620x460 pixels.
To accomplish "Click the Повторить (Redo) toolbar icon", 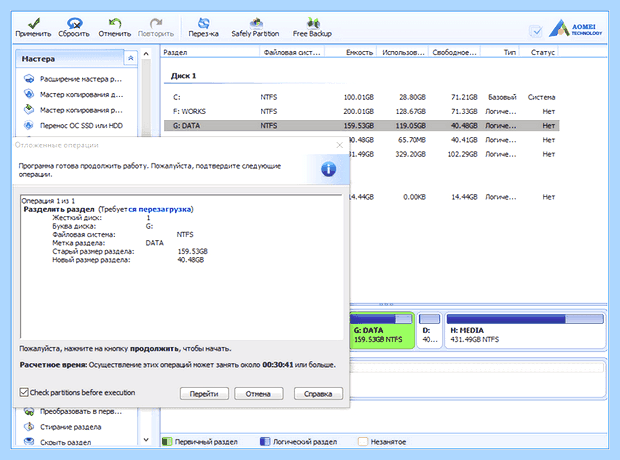I will [x=156, y=27].
